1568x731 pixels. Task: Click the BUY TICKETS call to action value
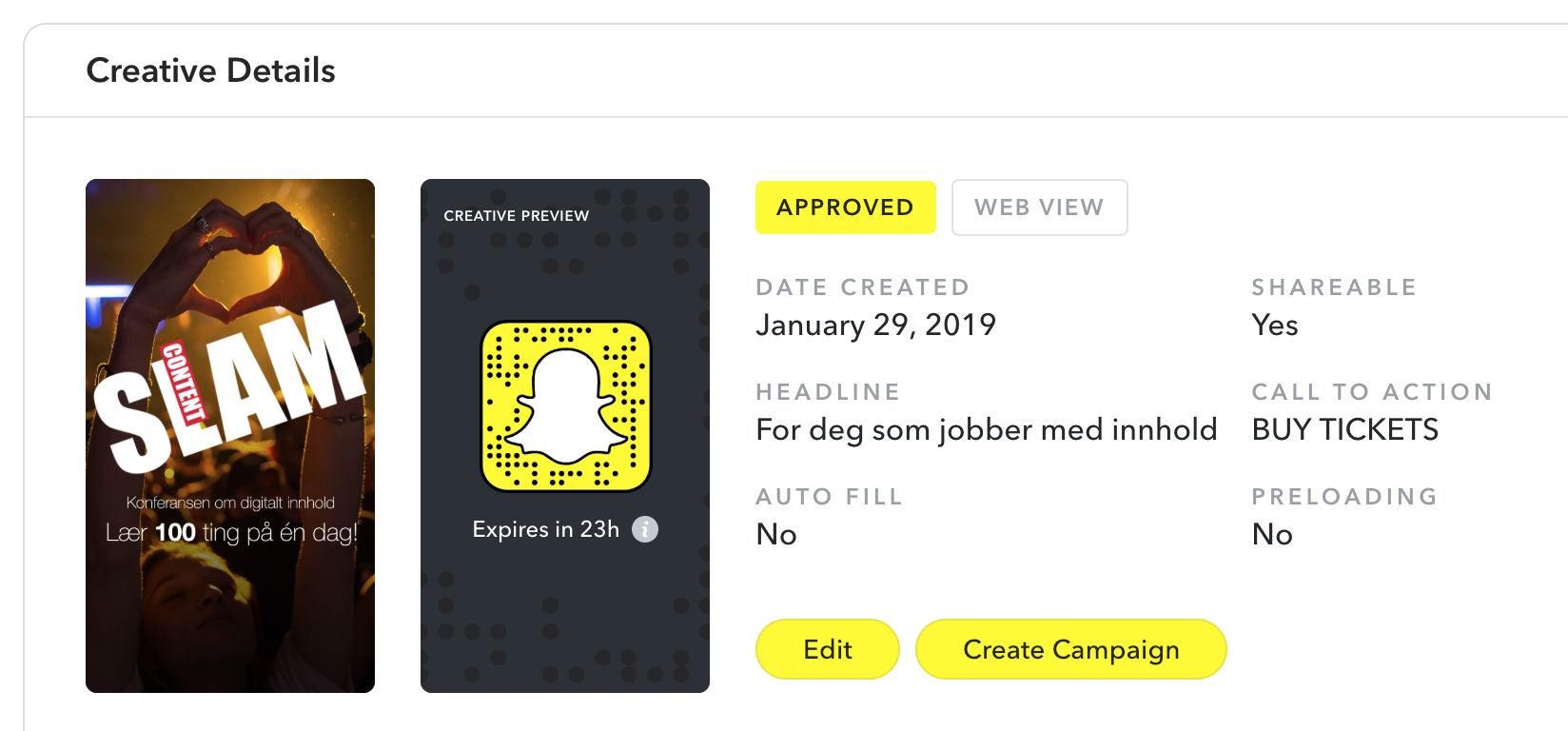tap(1345, 429)
